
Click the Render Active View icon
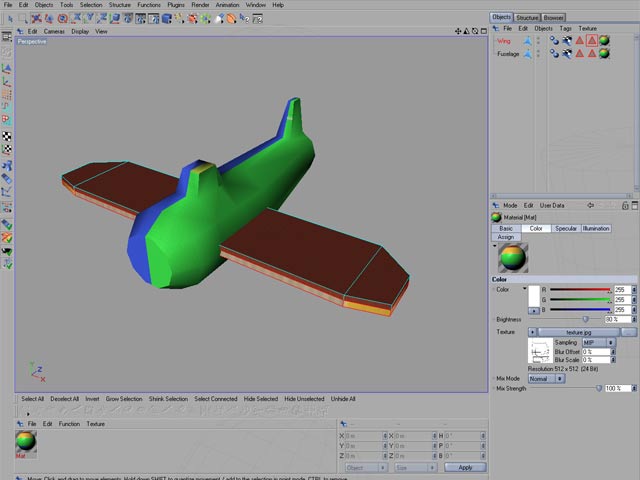[128, 18]
